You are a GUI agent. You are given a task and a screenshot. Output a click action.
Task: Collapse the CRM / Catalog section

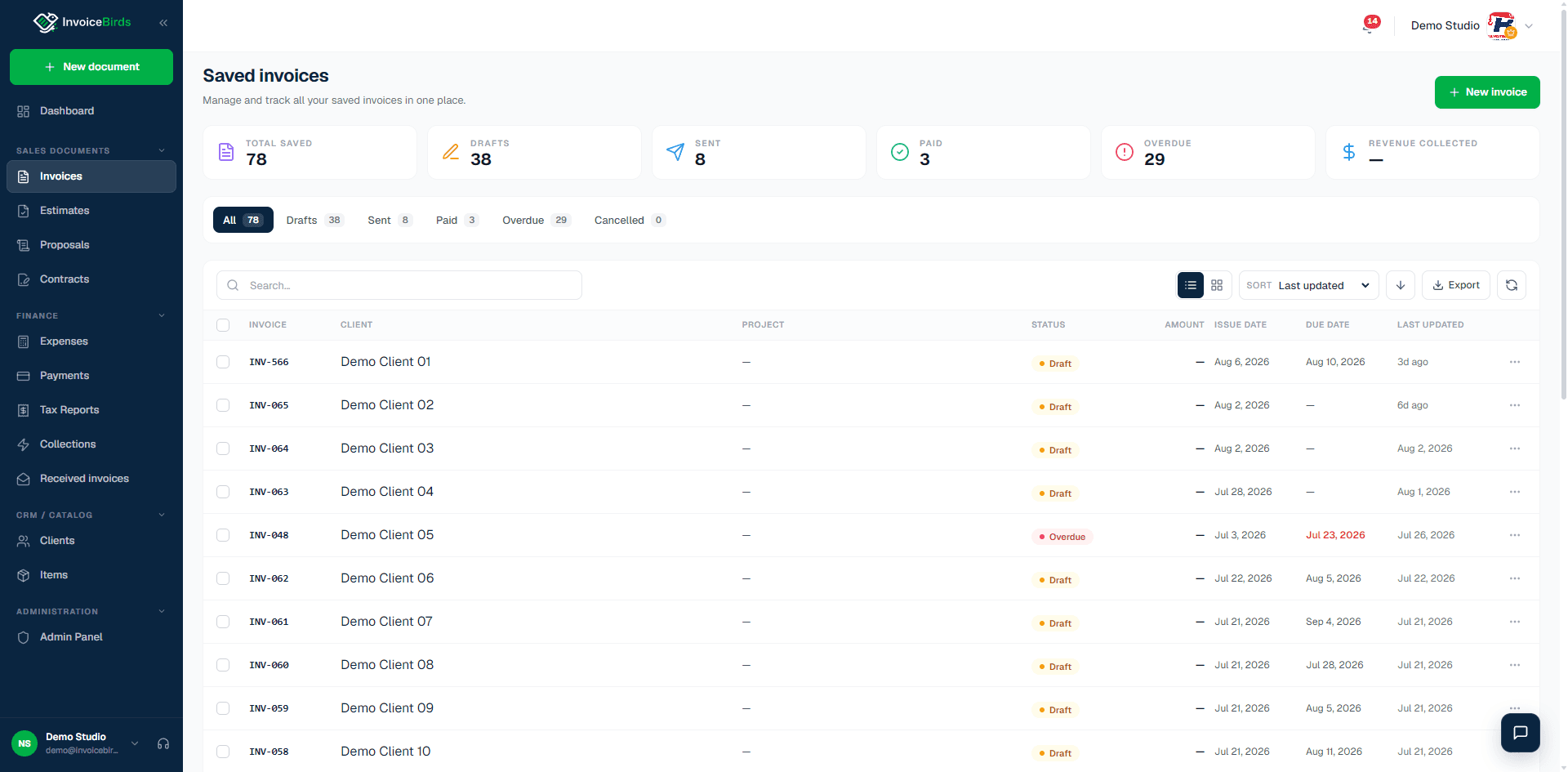coord(162,515)
